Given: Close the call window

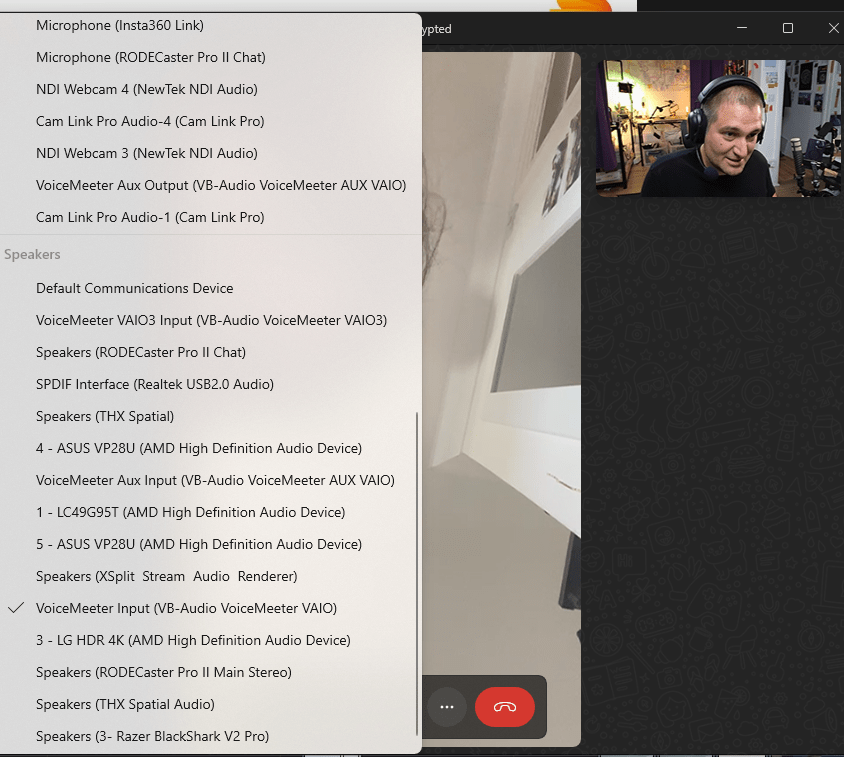Looking at the screenshot, I should [833, 28].
